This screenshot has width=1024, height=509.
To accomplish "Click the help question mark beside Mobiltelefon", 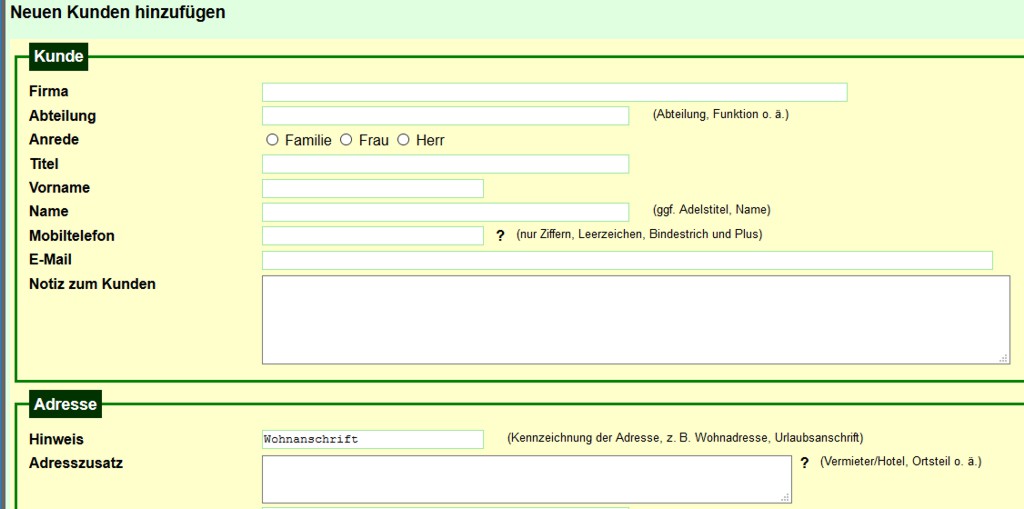I will click(x=500, y=236).
